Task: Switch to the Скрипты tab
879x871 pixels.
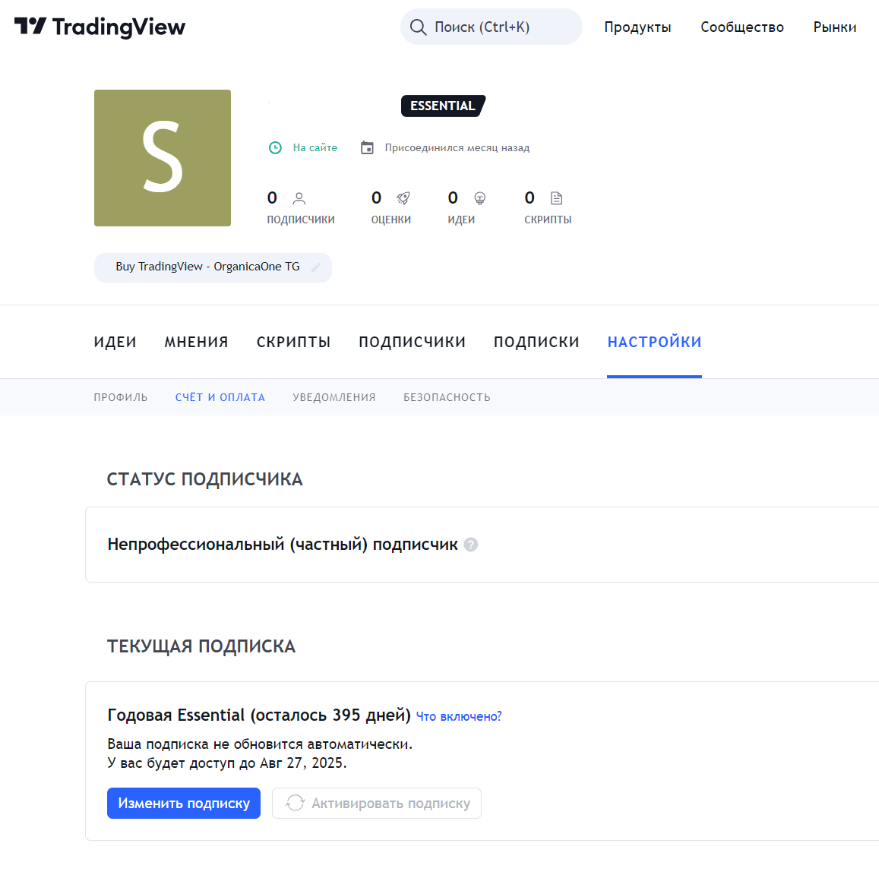Action: pos(293,342)
